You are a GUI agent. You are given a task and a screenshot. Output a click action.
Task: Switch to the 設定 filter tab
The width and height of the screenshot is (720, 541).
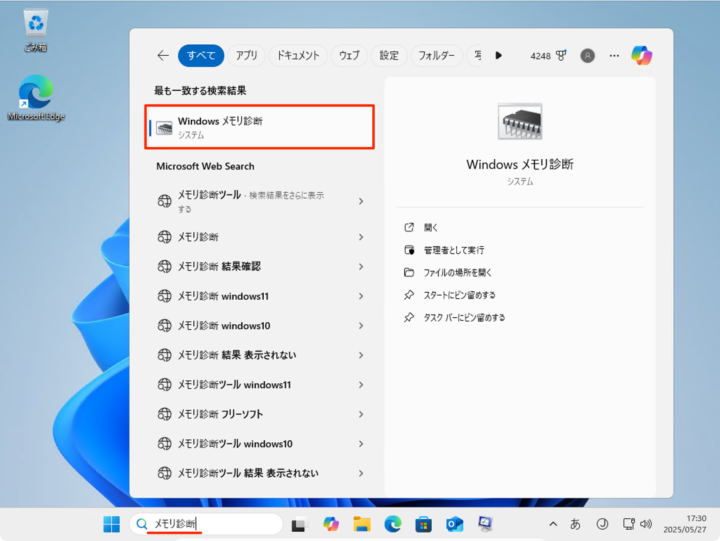point(389,56)
